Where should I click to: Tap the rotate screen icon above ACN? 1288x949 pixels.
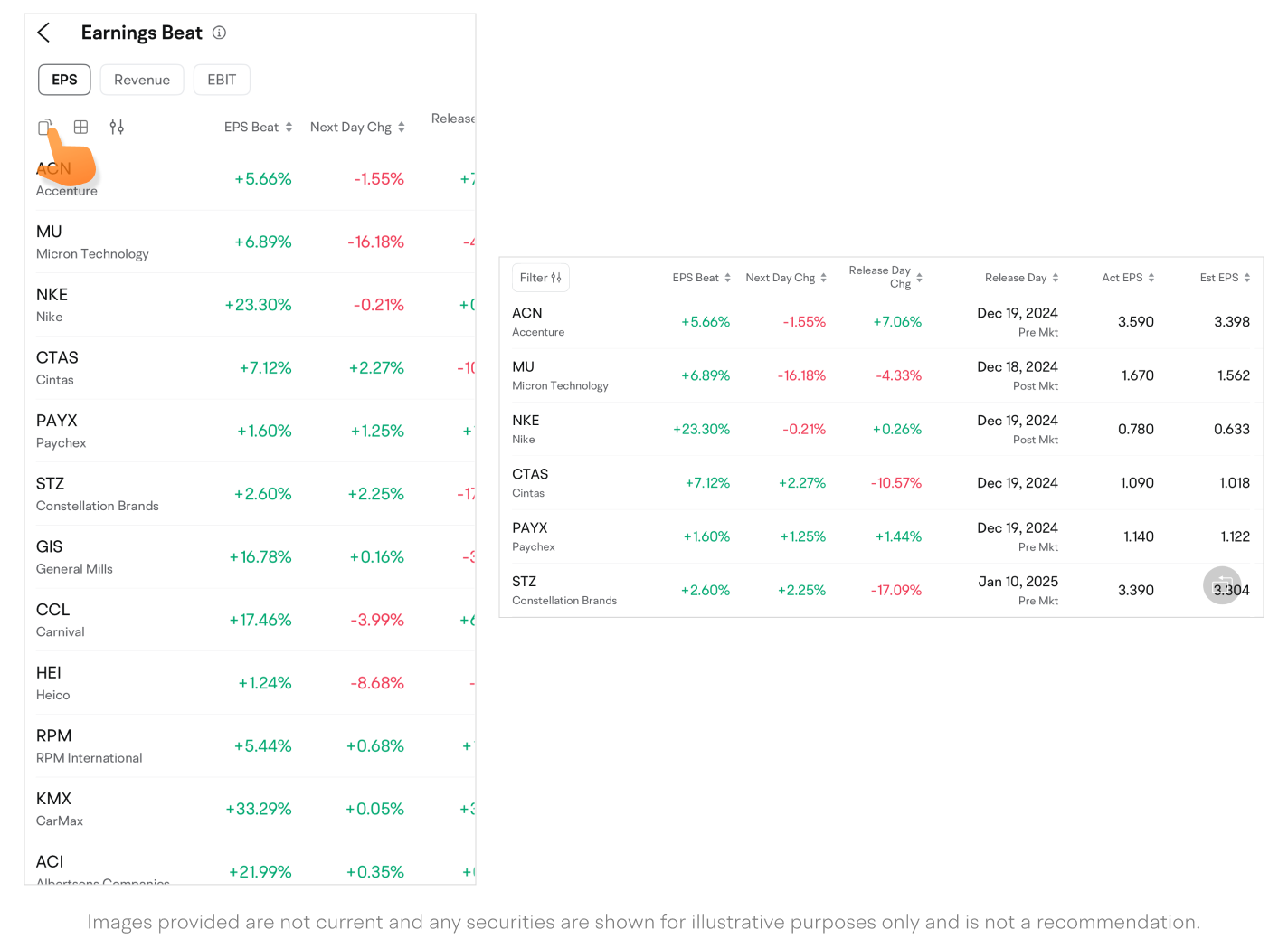pos(44,128)
